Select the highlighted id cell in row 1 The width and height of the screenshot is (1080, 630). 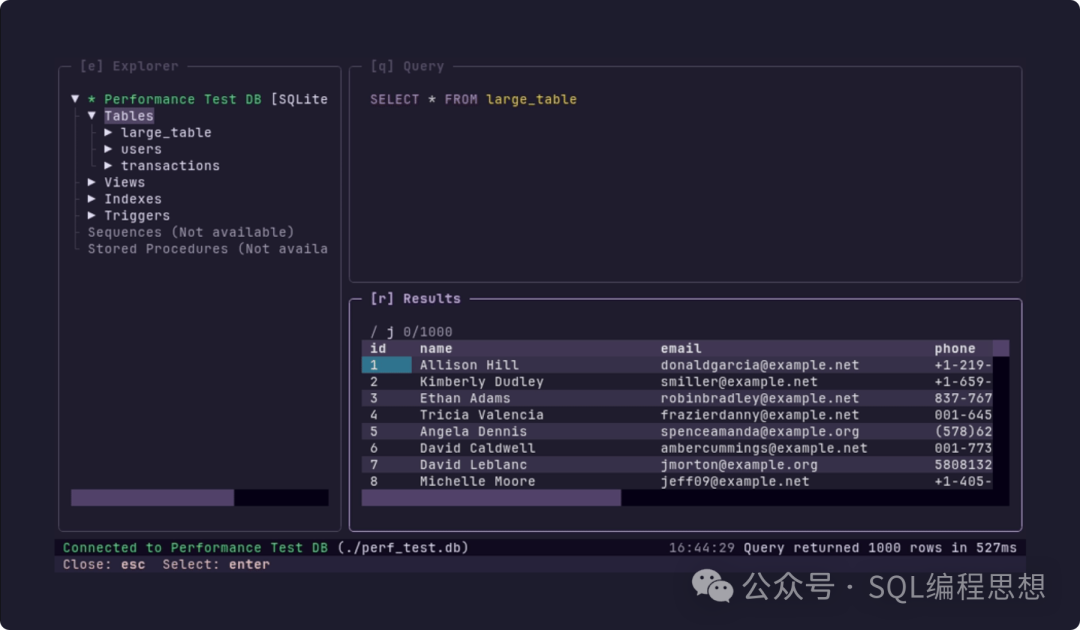pos(386,365)
